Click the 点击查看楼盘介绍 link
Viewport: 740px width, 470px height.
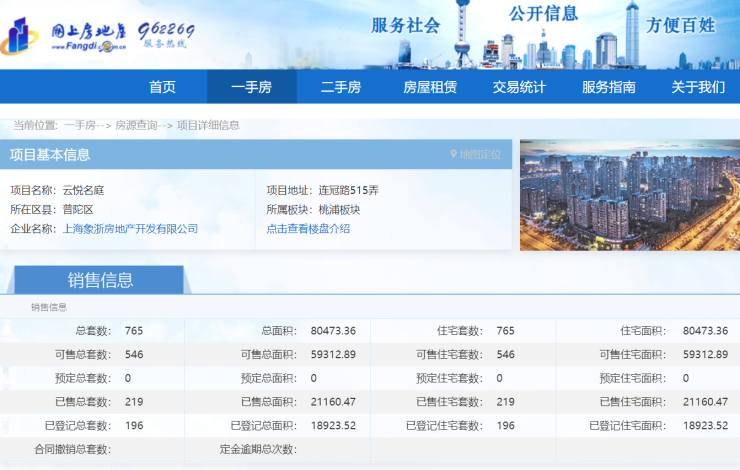click(x=308, y=229)
